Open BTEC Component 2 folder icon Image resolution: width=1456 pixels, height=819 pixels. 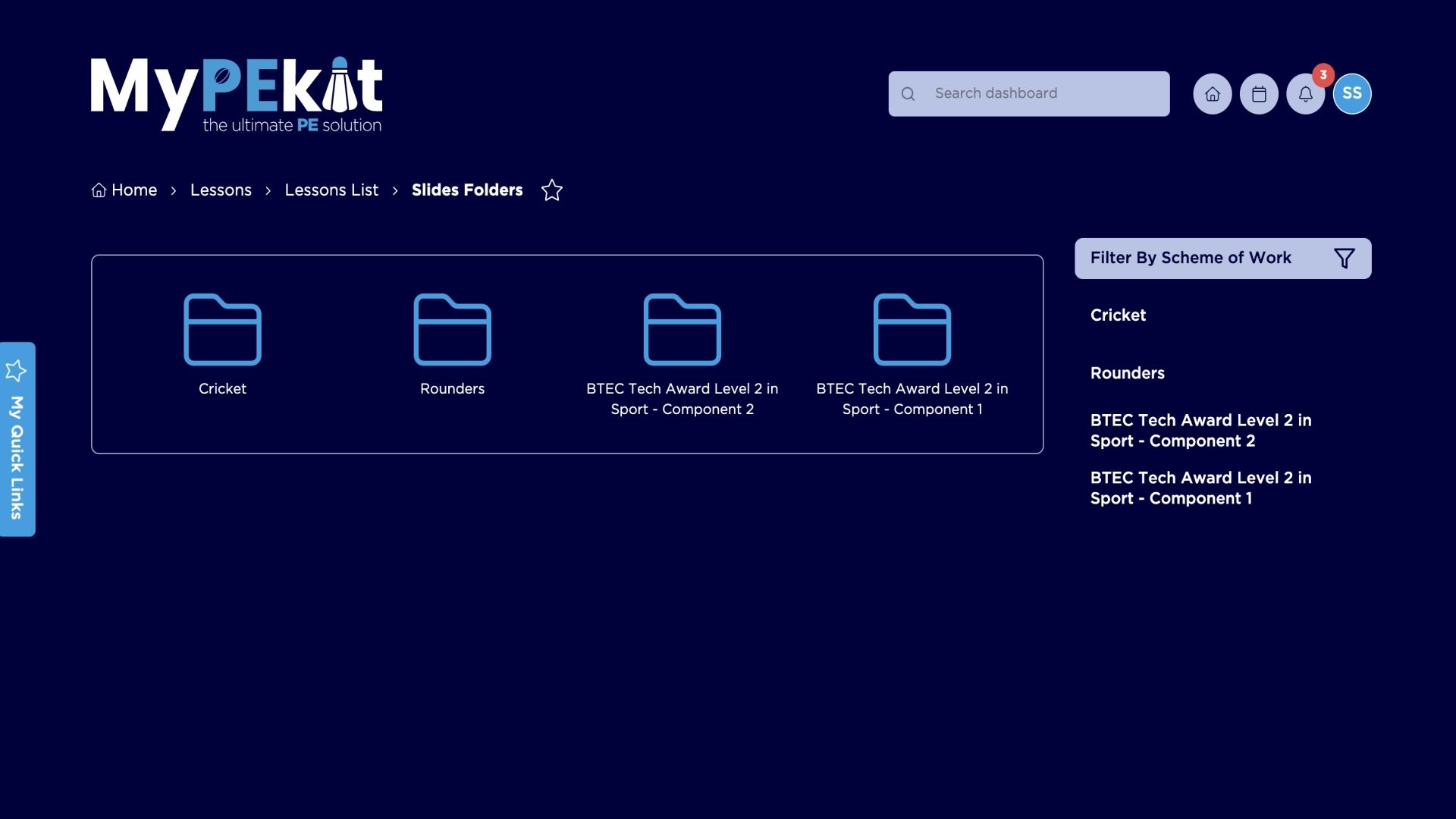pos(682,330)
